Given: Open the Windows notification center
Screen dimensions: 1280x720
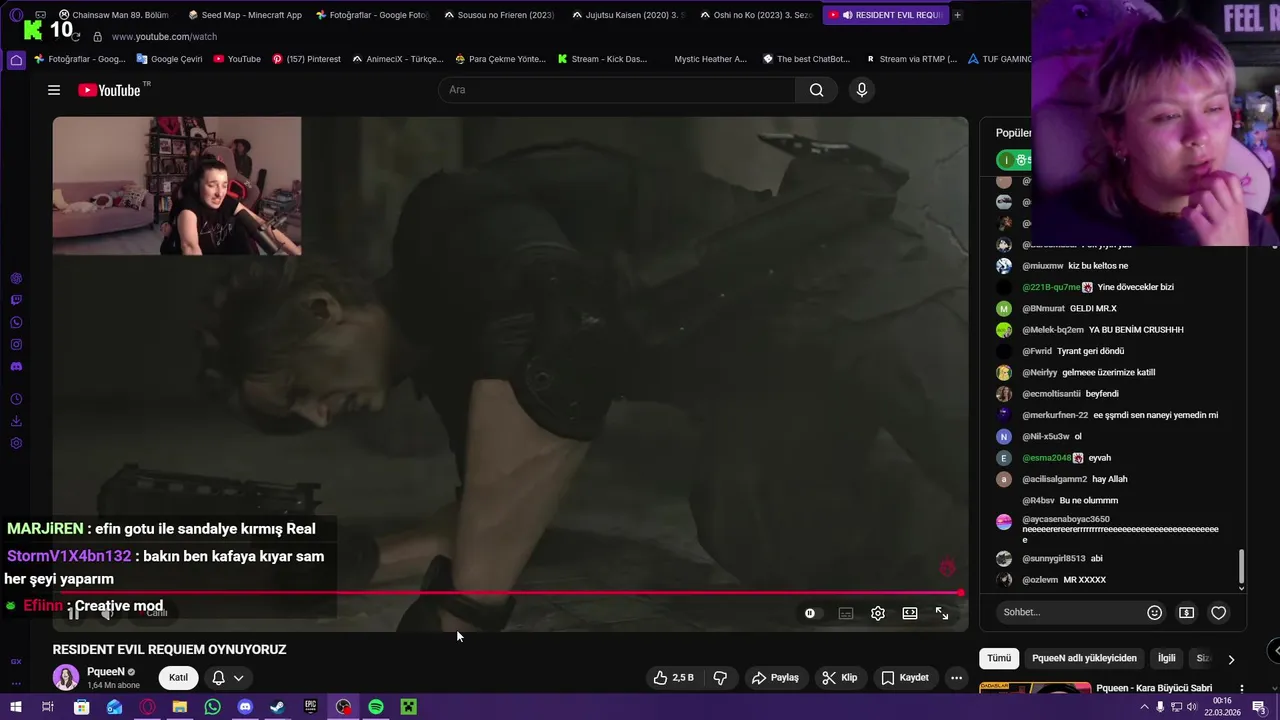Looking at the screenshot, I should tap(1259, 707).
